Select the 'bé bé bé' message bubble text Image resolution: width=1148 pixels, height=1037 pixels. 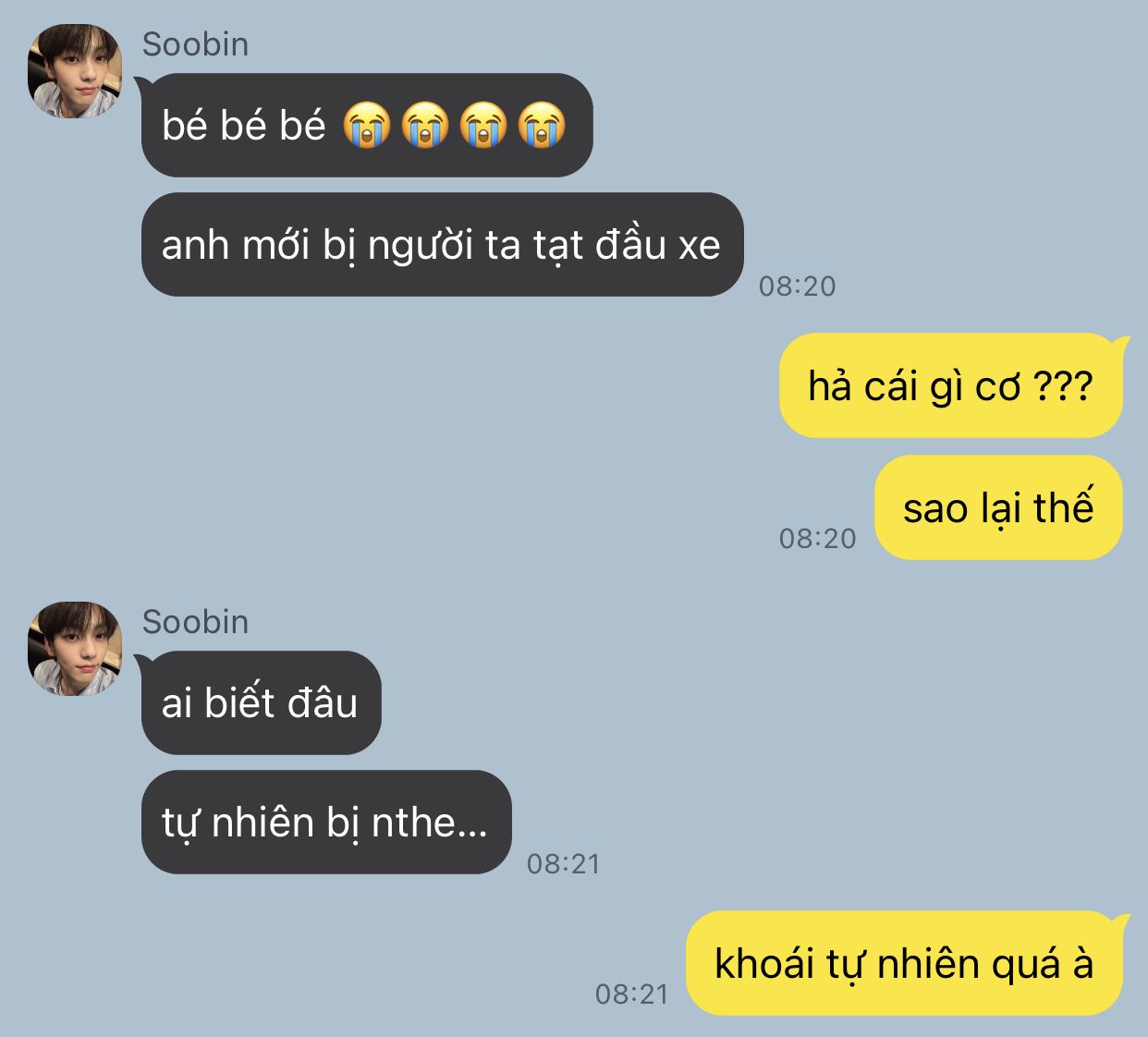244,125
